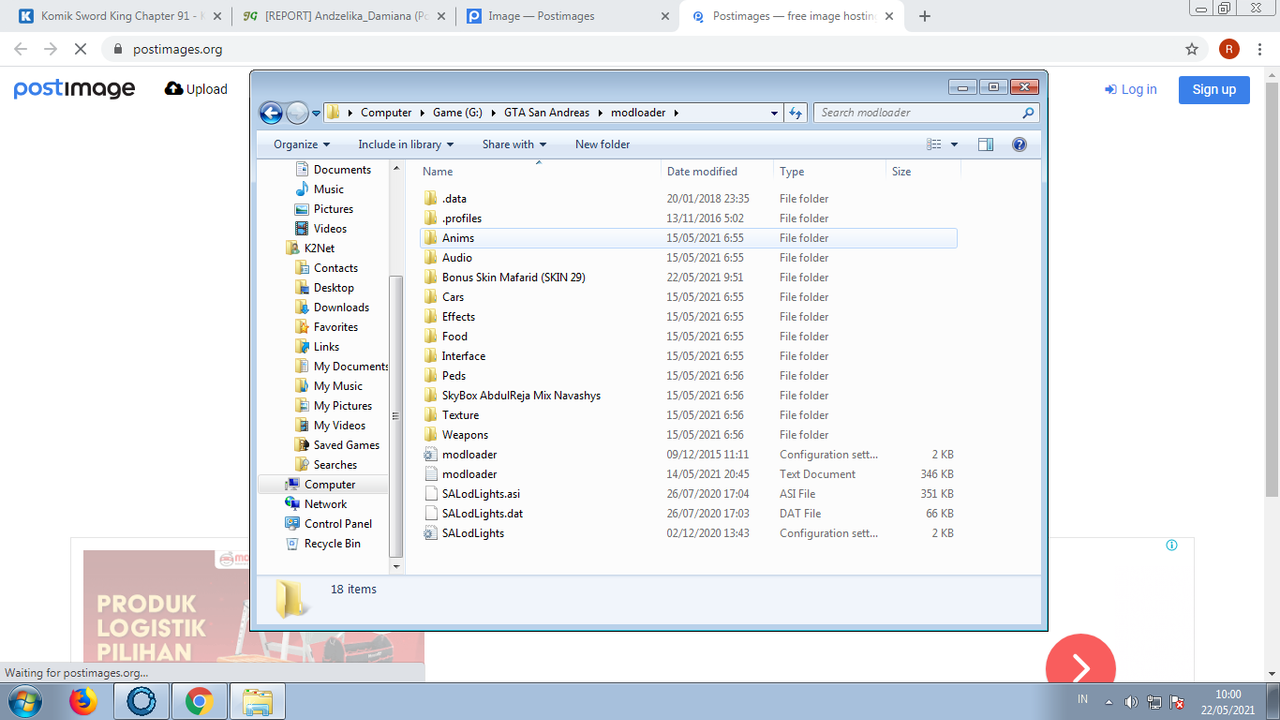
Task: Sort by the Type column header
Action: [830, 172]
